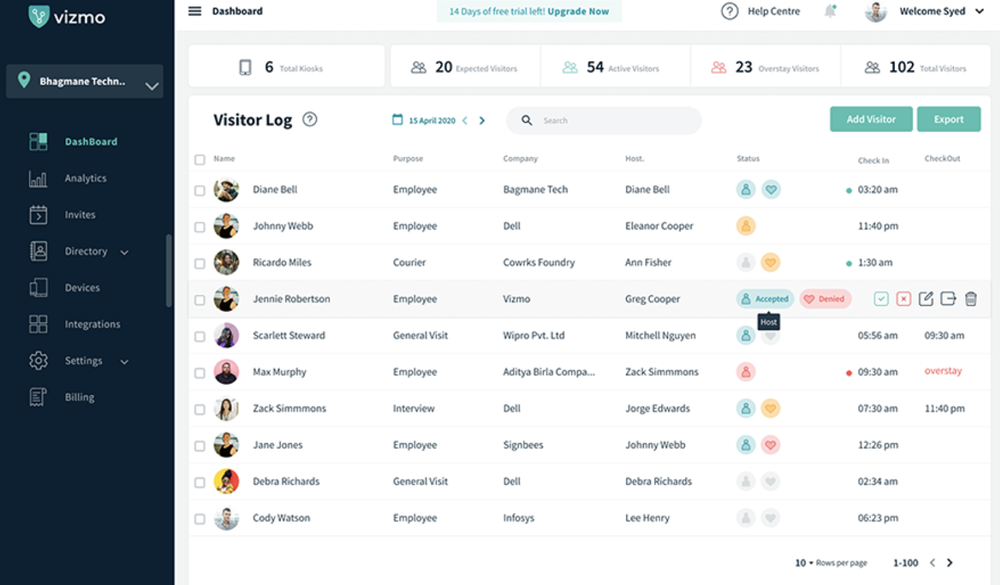Click the vizmo logo
Image resolution: width=1000 pixels, height=585 pixels.
click(x=67, y=17)
